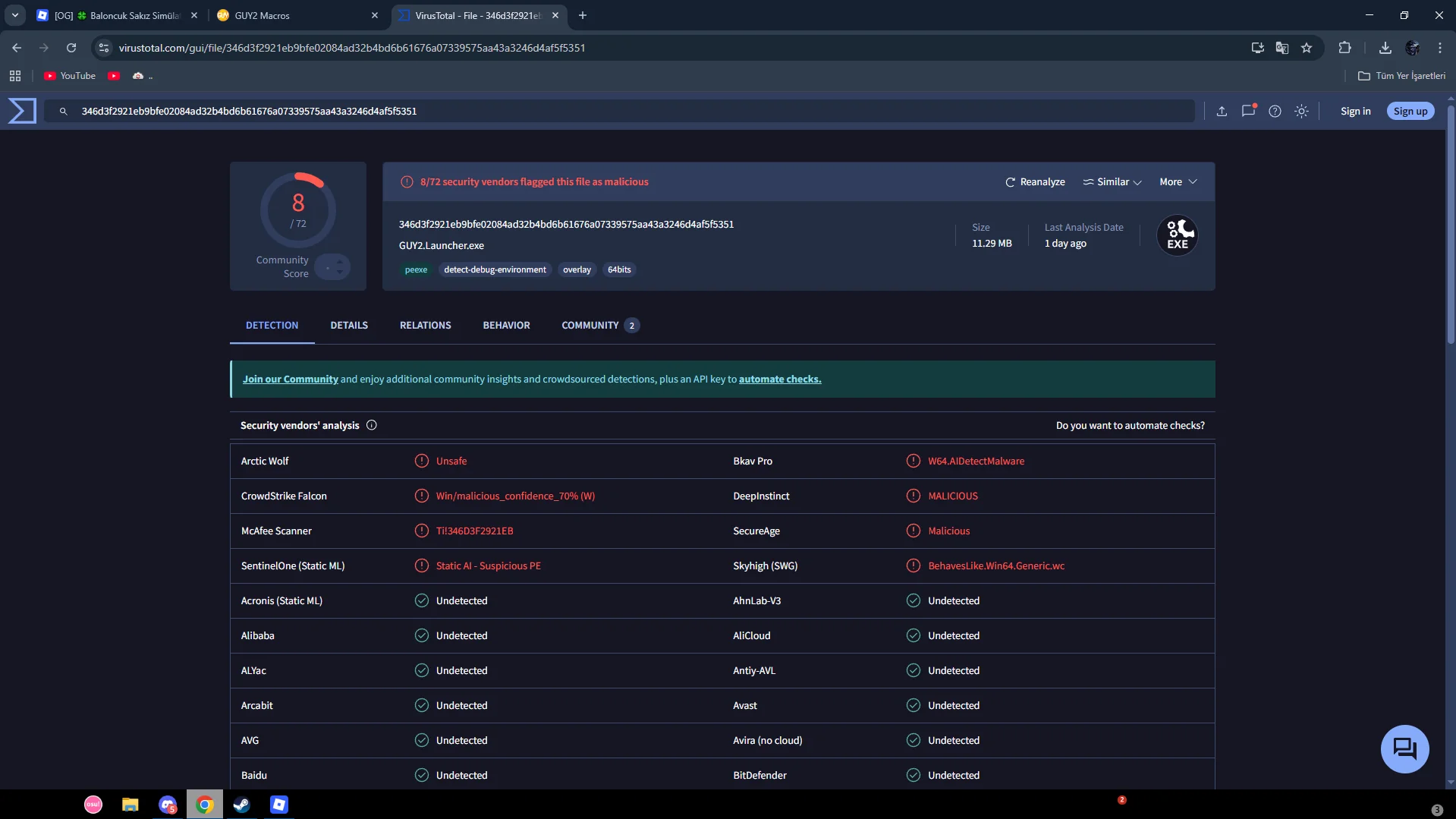The image size is (1456, 819).
Task: Vote up on the Community Score
Action: coord(339,261)
